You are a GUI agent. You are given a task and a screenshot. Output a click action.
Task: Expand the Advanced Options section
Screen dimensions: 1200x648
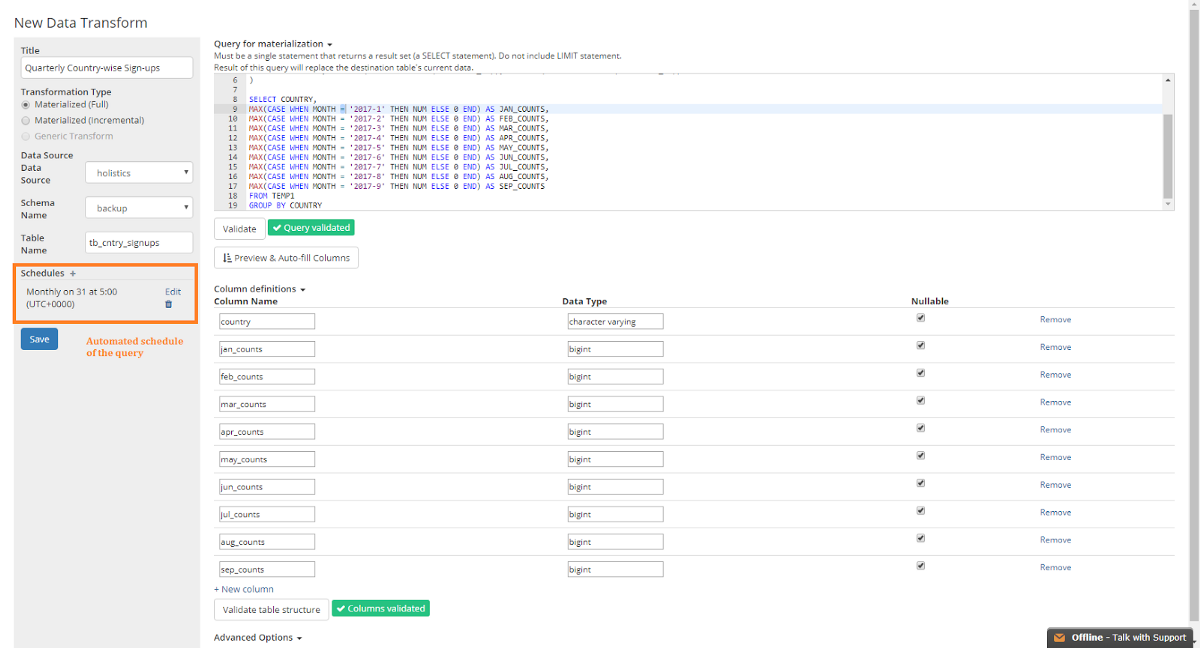coord(257,637)
